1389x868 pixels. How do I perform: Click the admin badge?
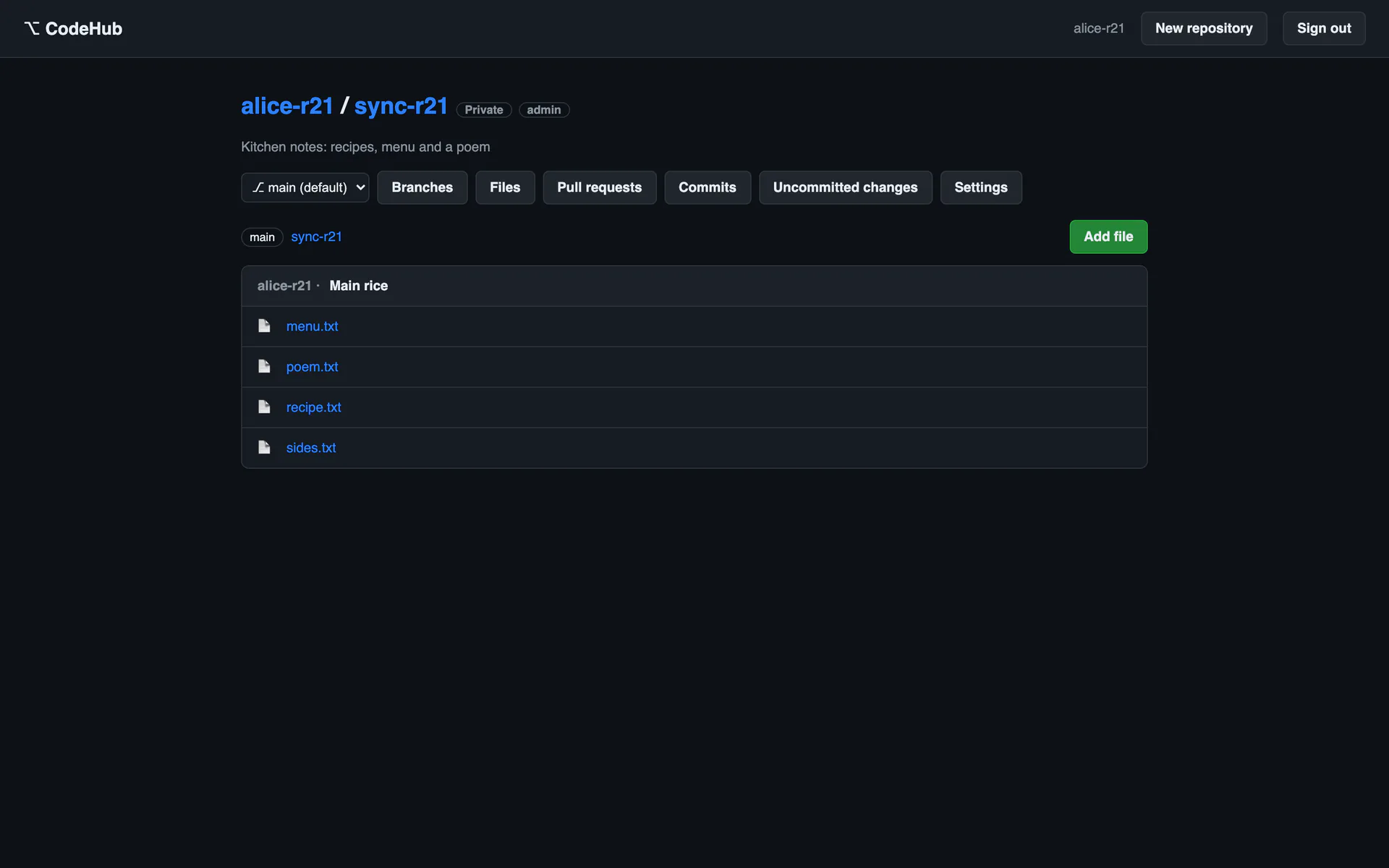coord(543,110)
